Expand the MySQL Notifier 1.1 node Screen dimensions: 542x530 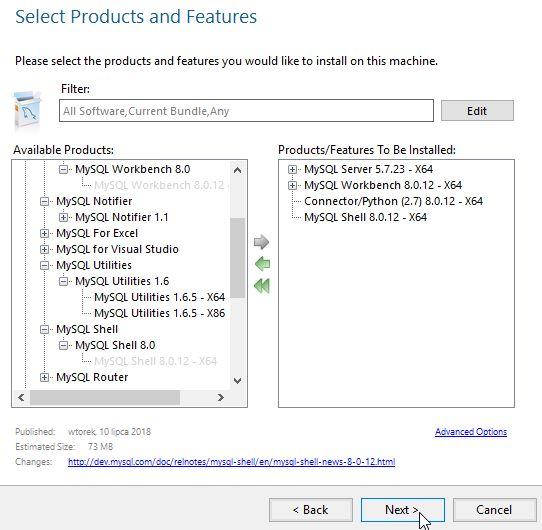[x=63, y=217]
